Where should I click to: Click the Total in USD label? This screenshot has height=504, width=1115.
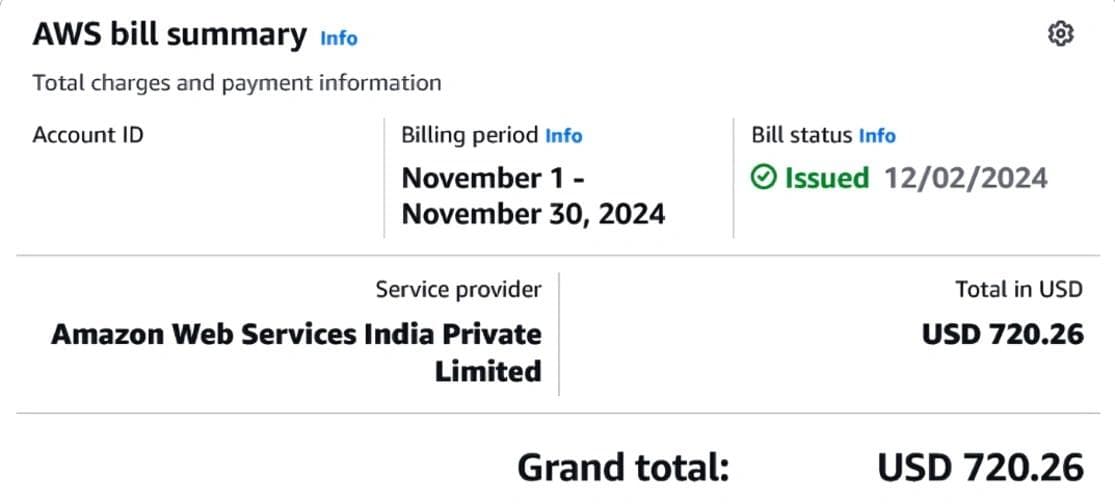point(1018,290)
